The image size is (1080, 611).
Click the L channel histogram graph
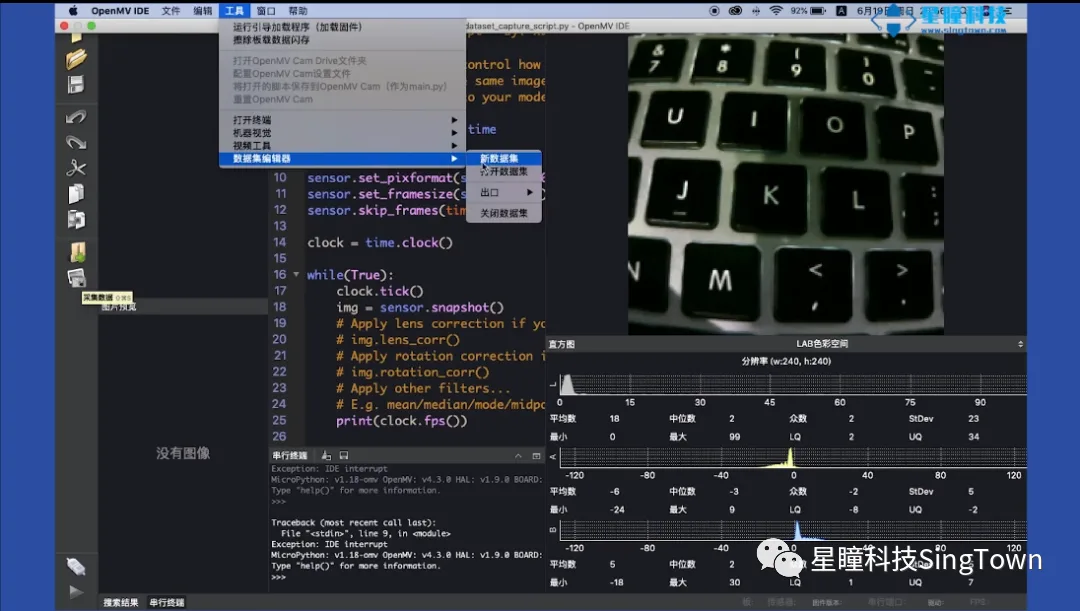tap(793, 384)
